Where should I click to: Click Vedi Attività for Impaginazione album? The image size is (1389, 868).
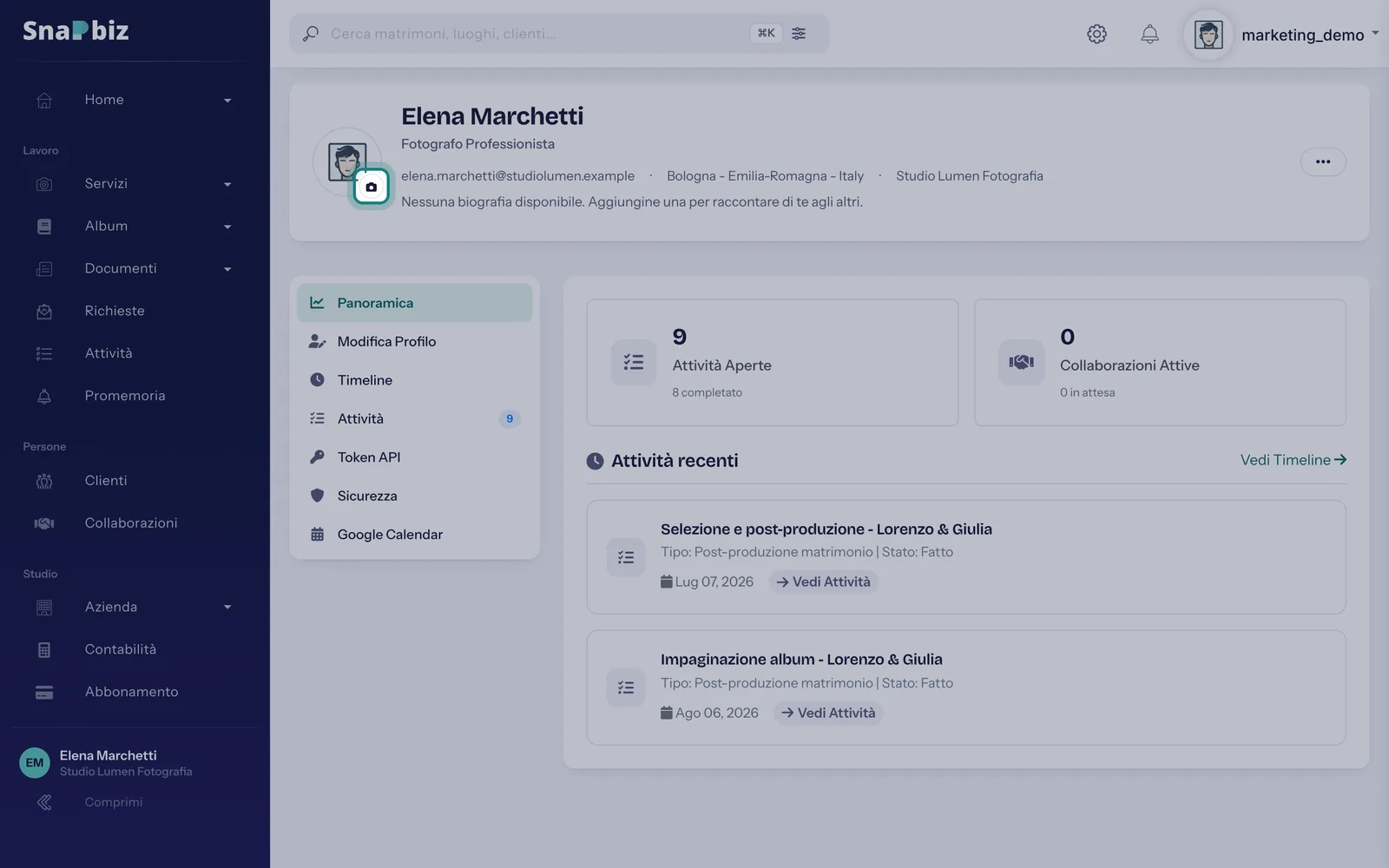(x=828, y=713)
